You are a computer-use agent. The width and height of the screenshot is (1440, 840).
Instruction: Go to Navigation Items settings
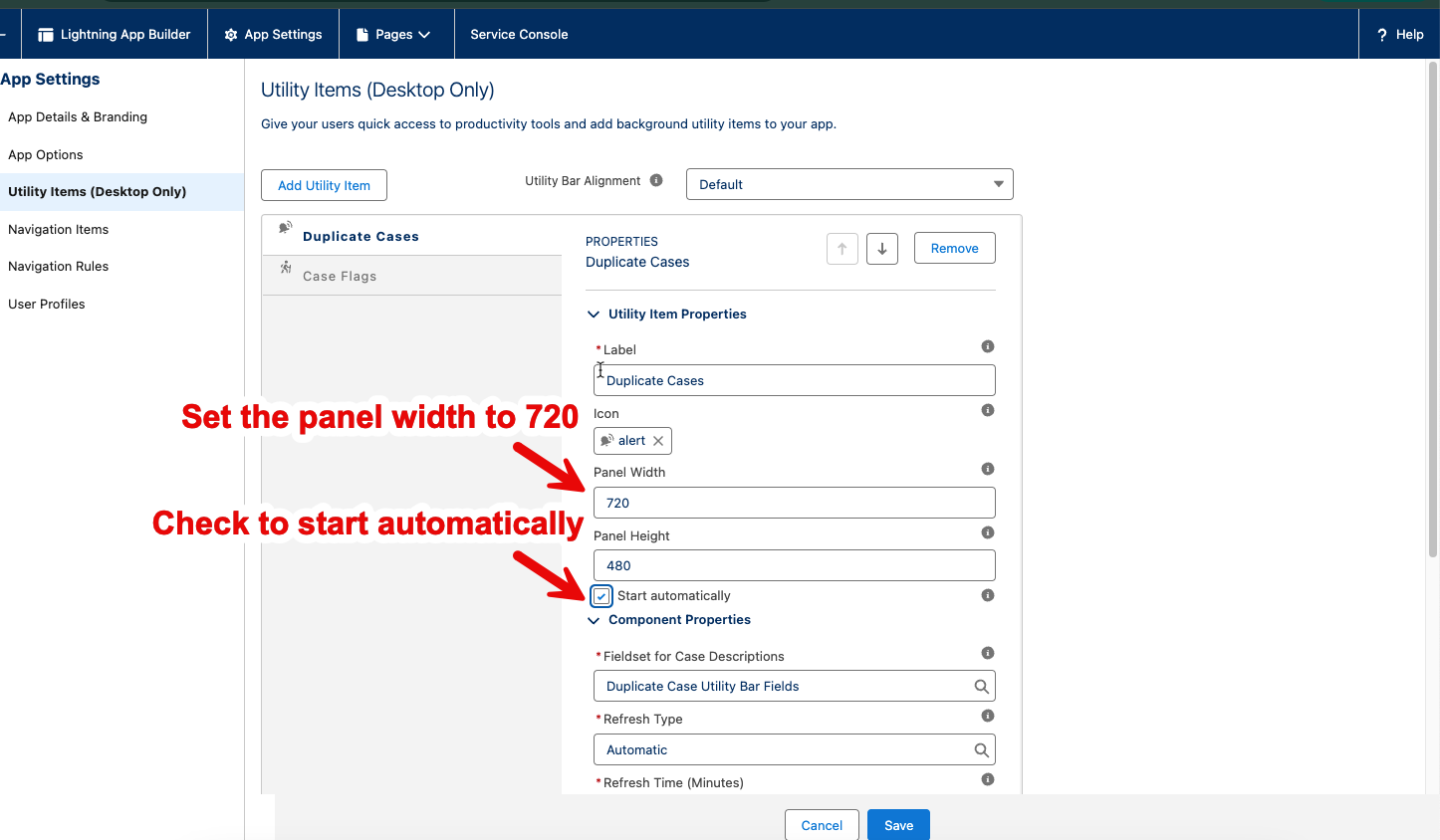[x=58, y=229]
